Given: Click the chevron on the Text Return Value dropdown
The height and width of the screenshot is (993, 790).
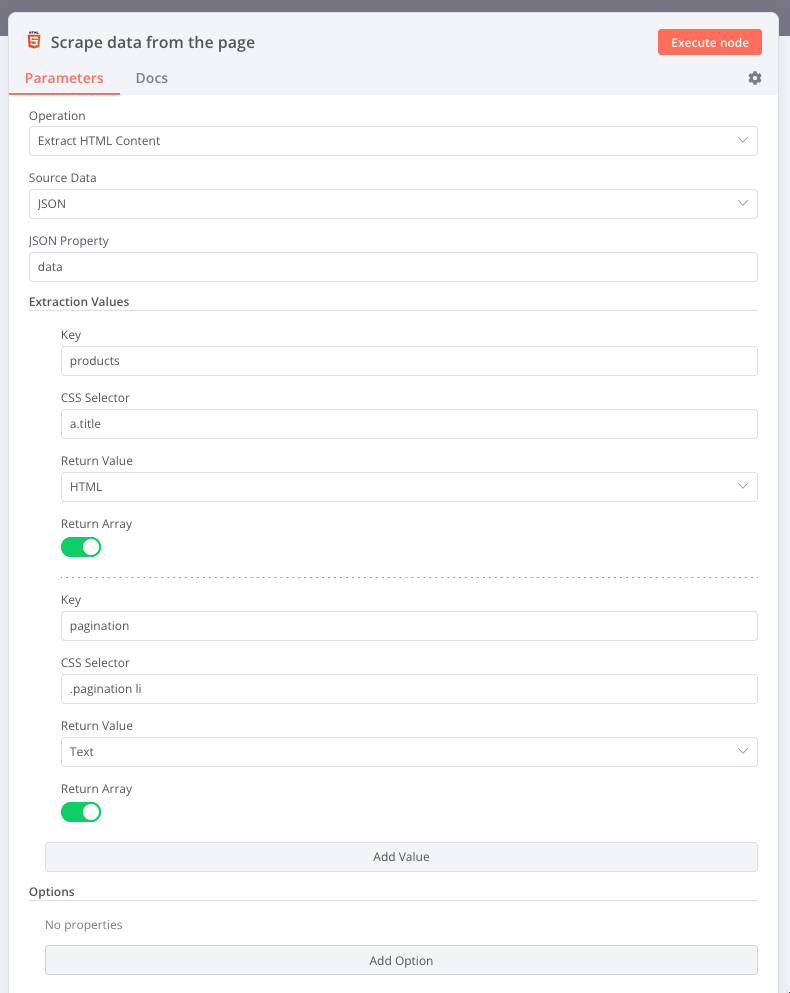Looking at the screenshot, I should (743, 751).
